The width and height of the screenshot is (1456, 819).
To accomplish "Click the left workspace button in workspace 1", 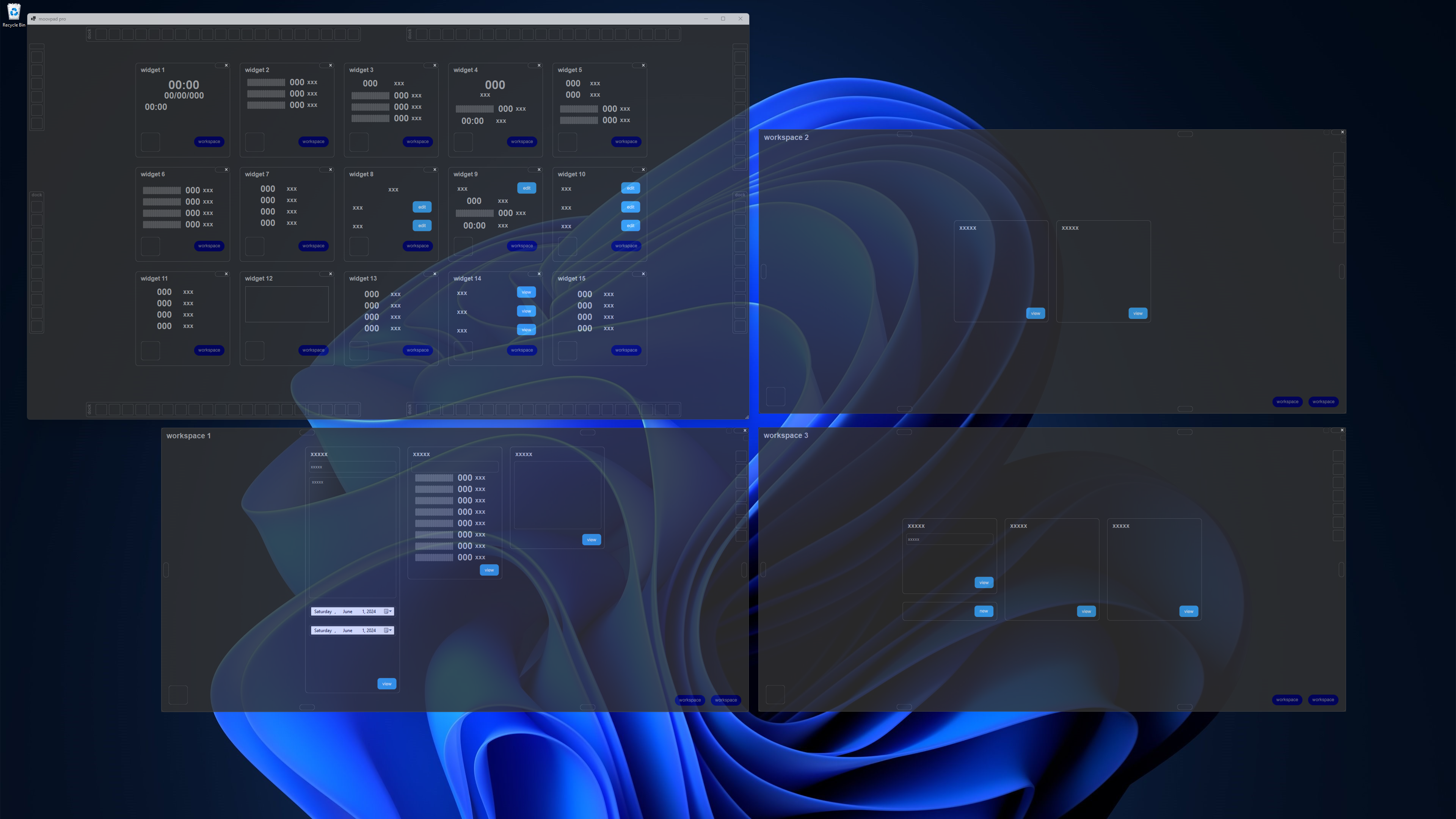I will pyautogui.click(x=690, y=700).
